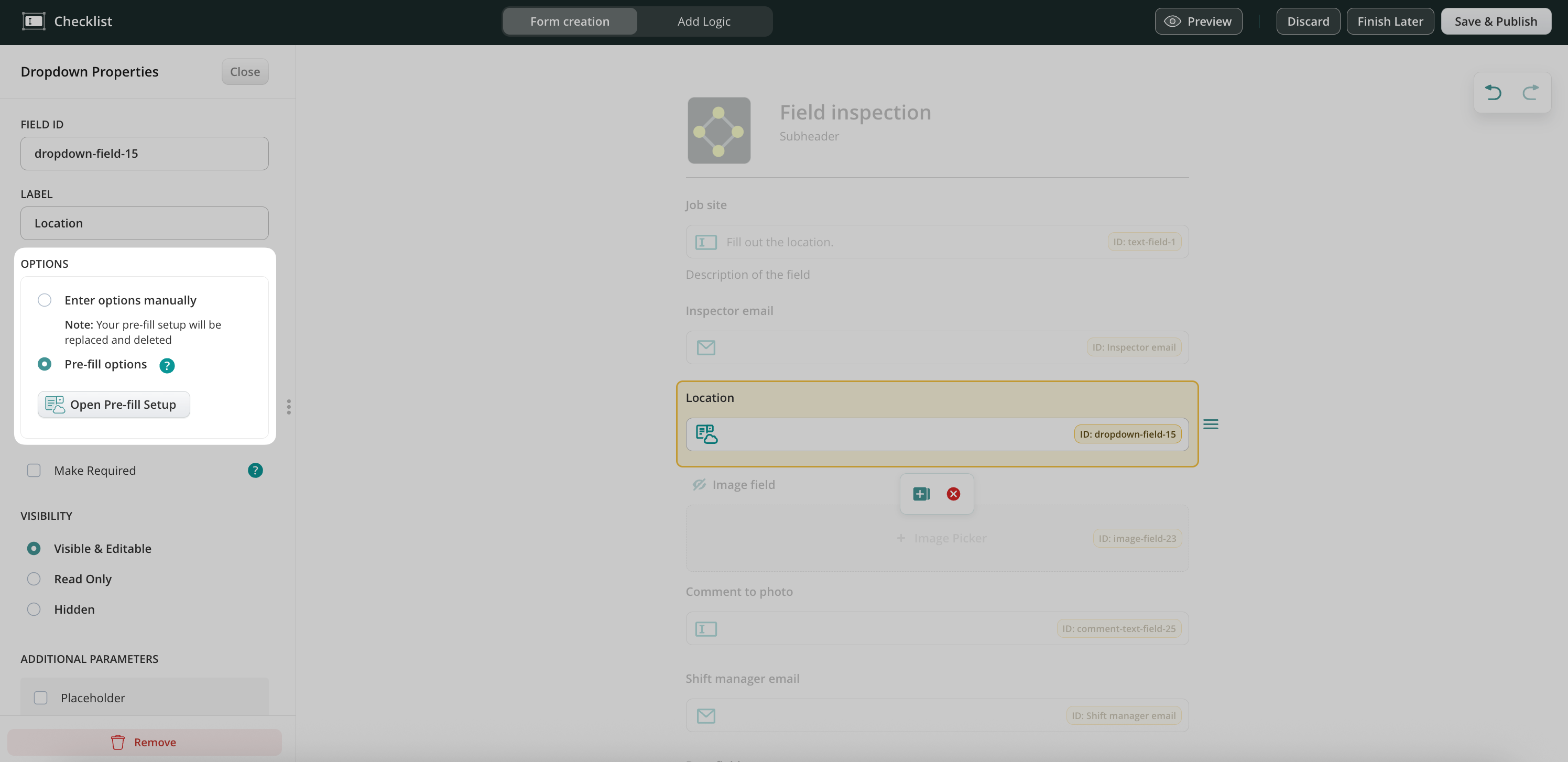1568x762 pixels.
Task: Click Save & Publish button
Action: coord(1495,21)
